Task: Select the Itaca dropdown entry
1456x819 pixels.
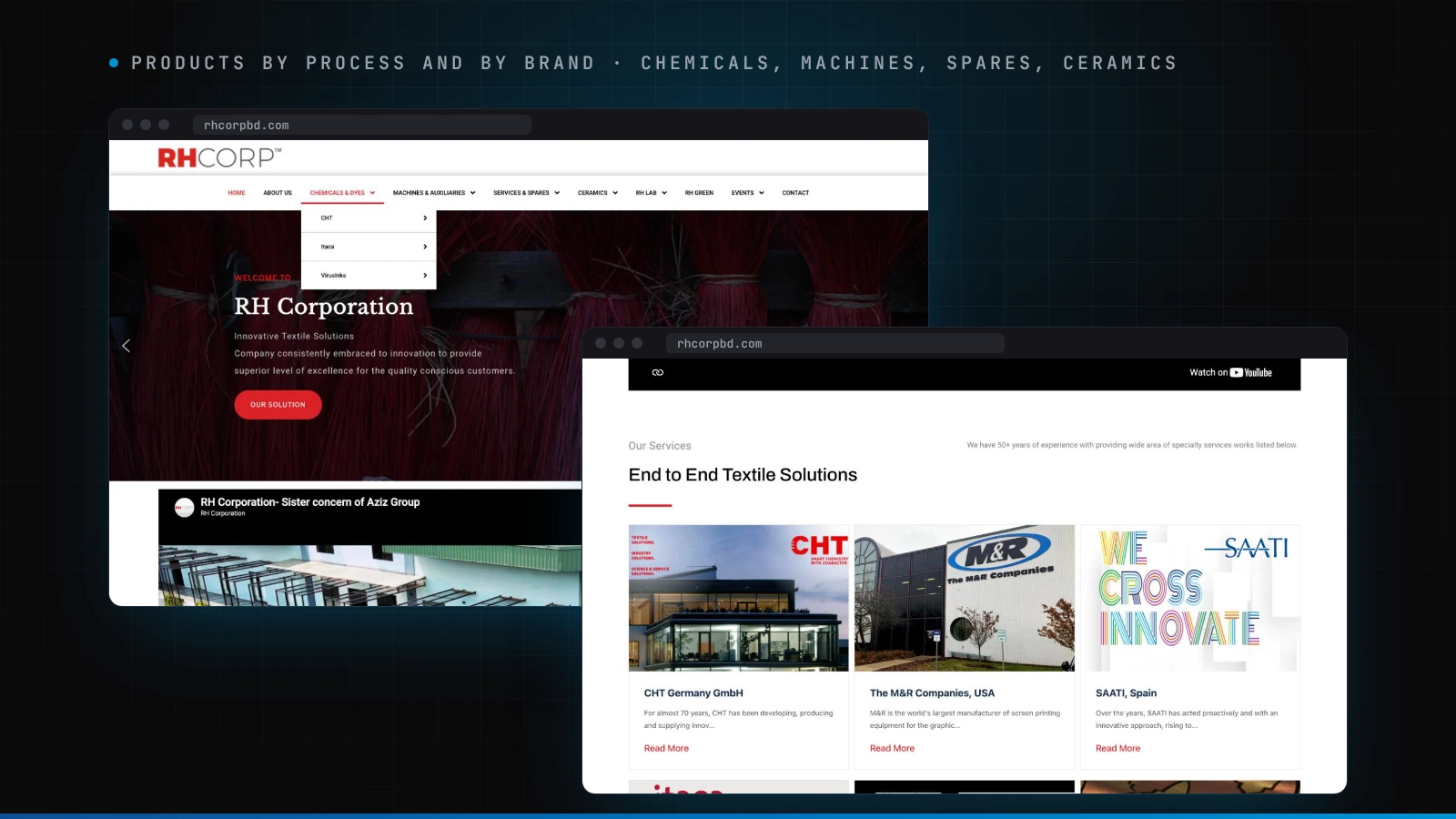Action: (369, 247)
